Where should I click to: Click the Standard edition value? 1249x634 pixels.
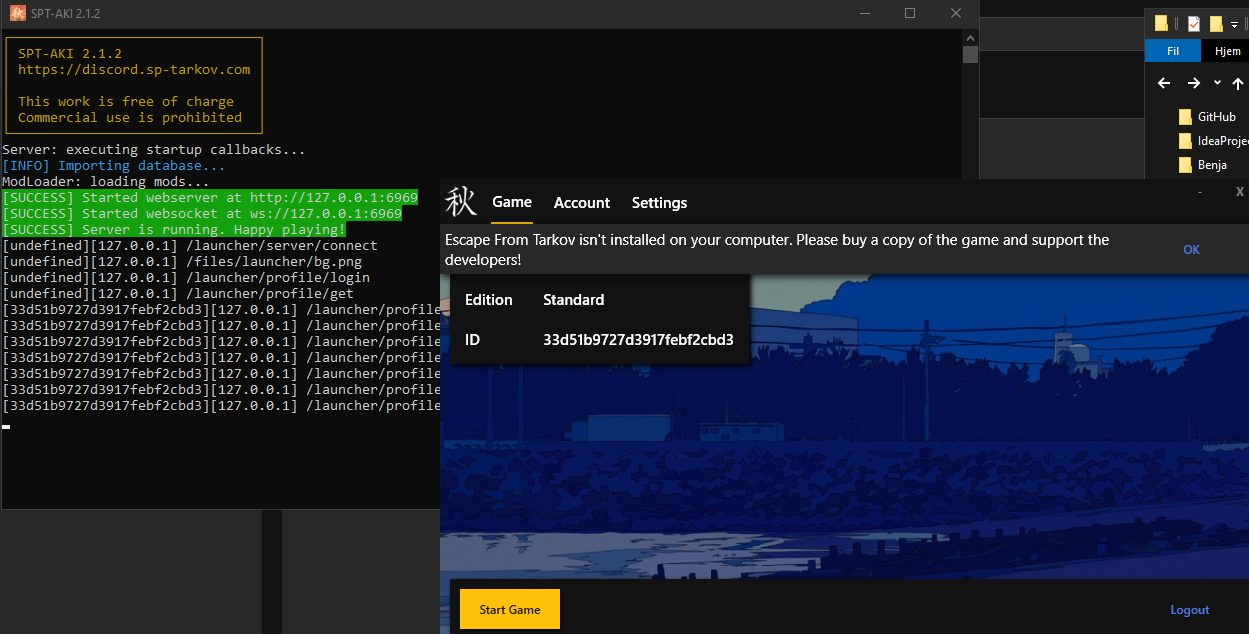pos(574,300)
